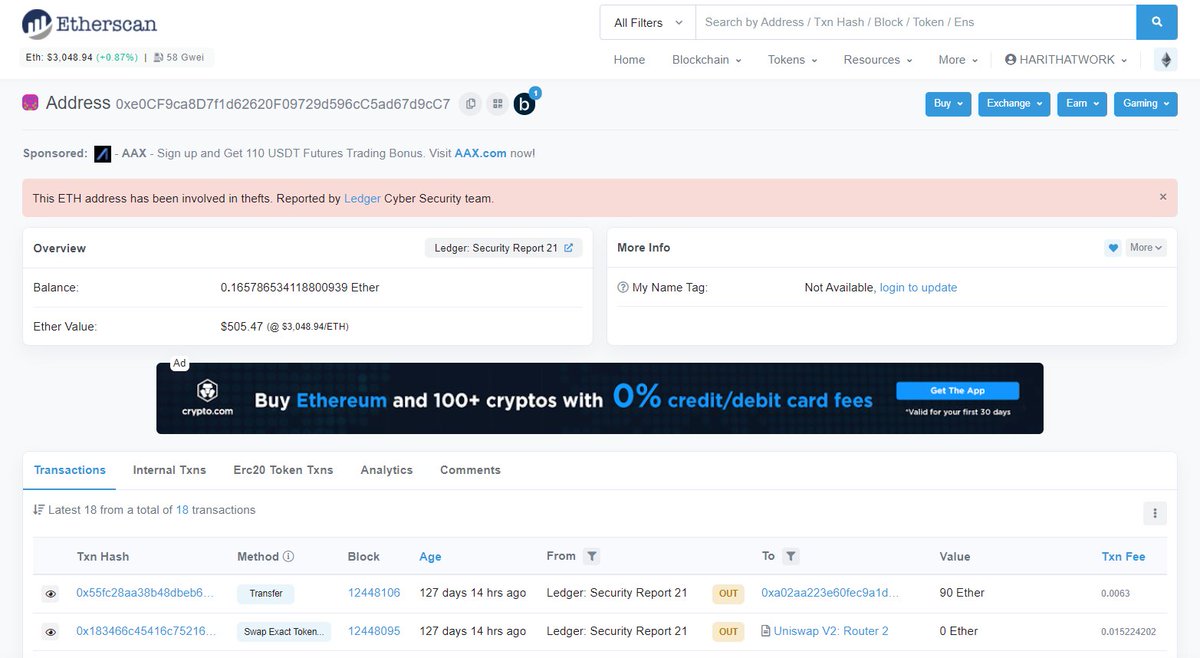Click the Blockscan chat 'b' icon
This screenshot has width=1200, height=658.
click(525, 103)
